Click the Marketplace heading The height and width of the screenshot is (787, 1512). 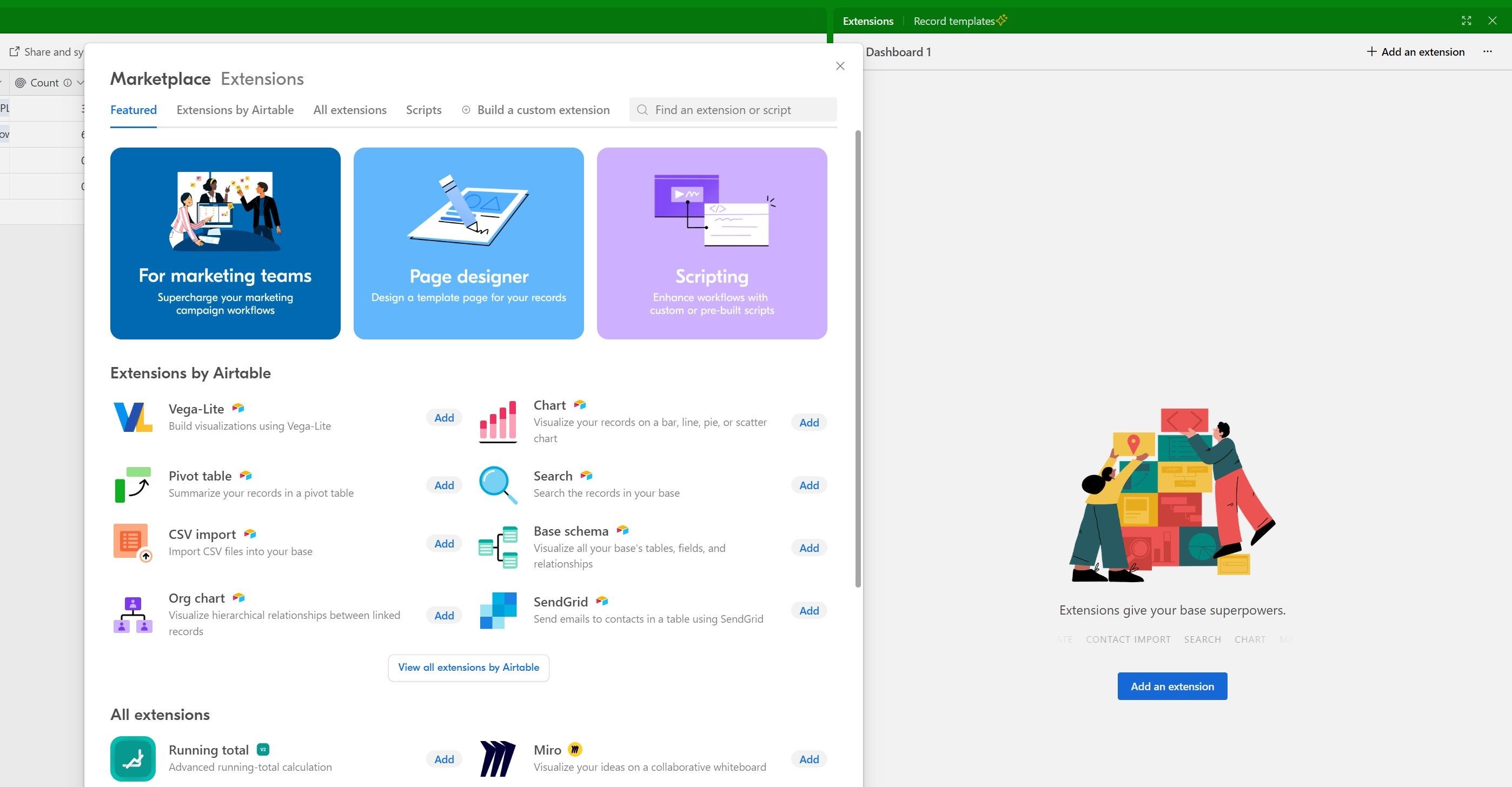(160, 78)
